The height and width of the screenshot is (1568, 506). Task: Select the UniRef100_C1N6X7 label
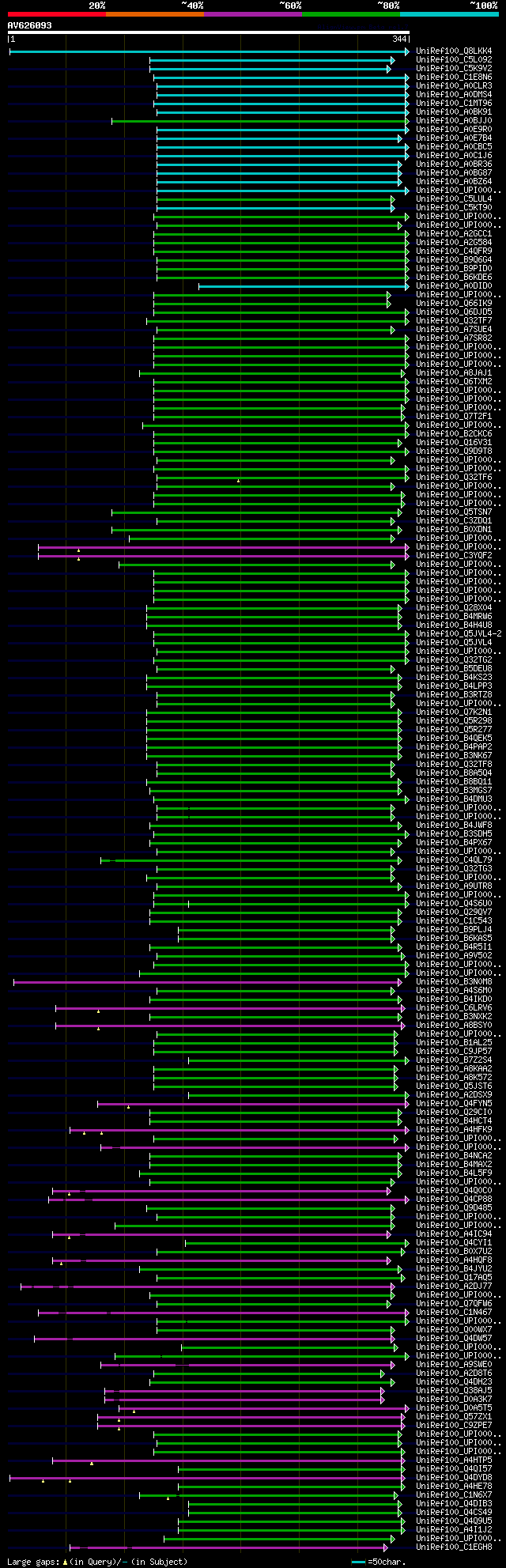[454, 1495]
